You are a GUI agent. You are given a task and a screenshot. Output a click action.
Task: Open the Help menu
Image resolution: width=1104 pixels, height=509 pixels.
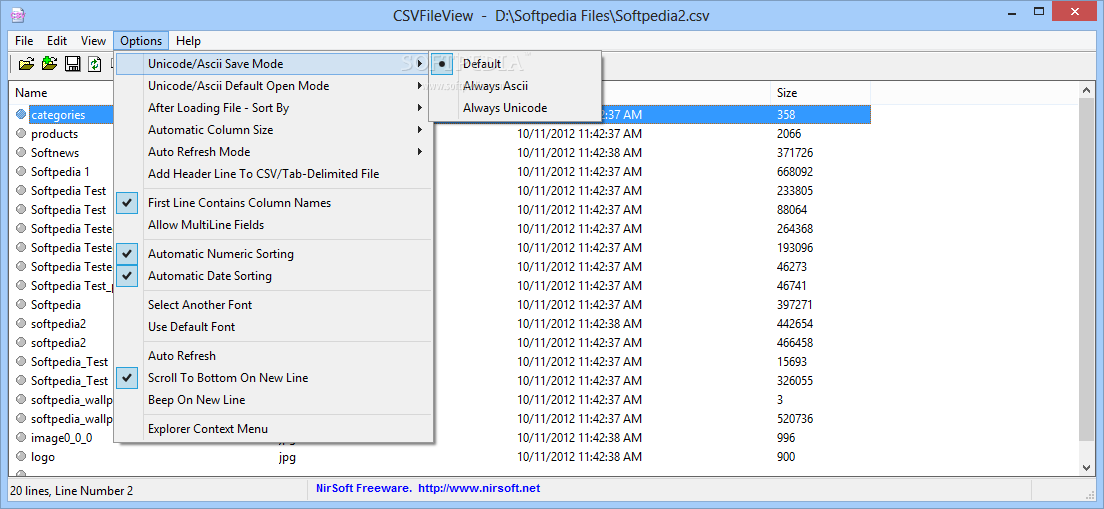[188, 41]
